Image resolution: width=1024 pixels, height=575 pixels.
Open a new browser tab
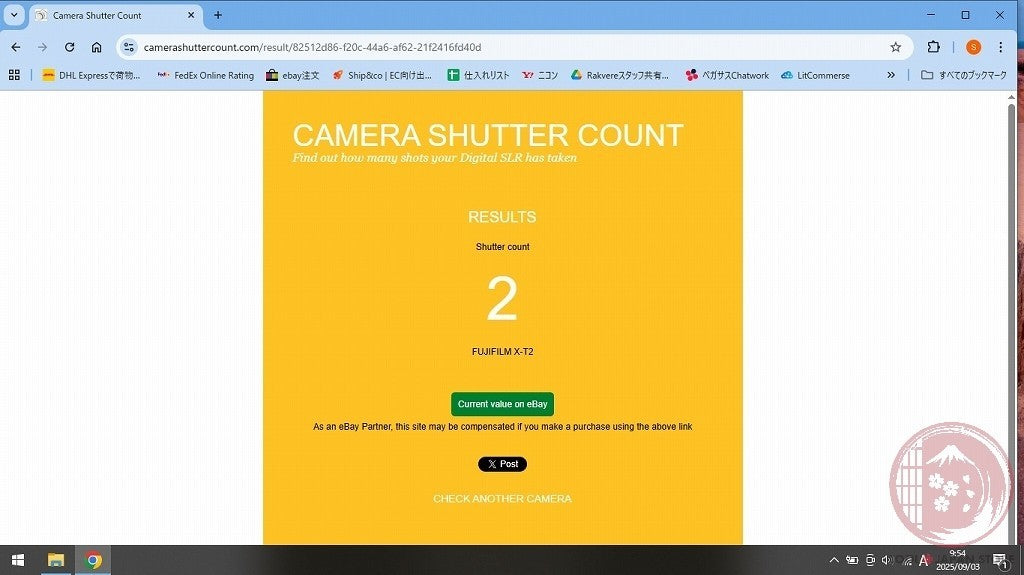point(218,15)
